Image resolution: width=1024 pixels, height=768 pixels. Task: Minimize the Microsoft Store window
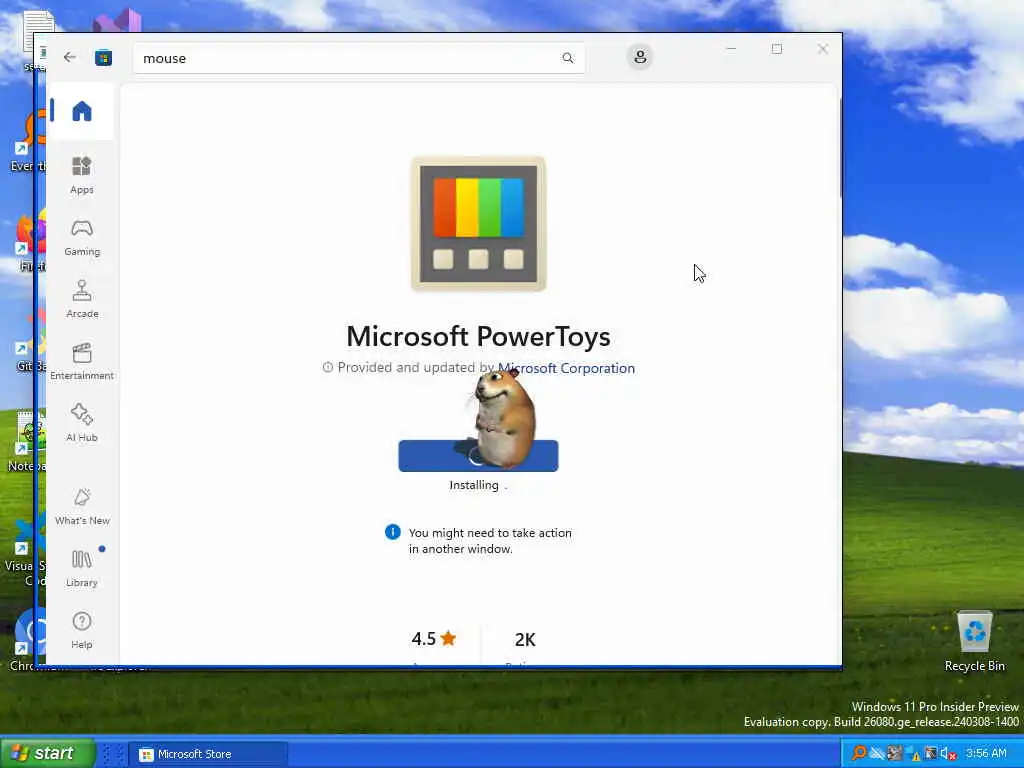click(x=731, y=49)
